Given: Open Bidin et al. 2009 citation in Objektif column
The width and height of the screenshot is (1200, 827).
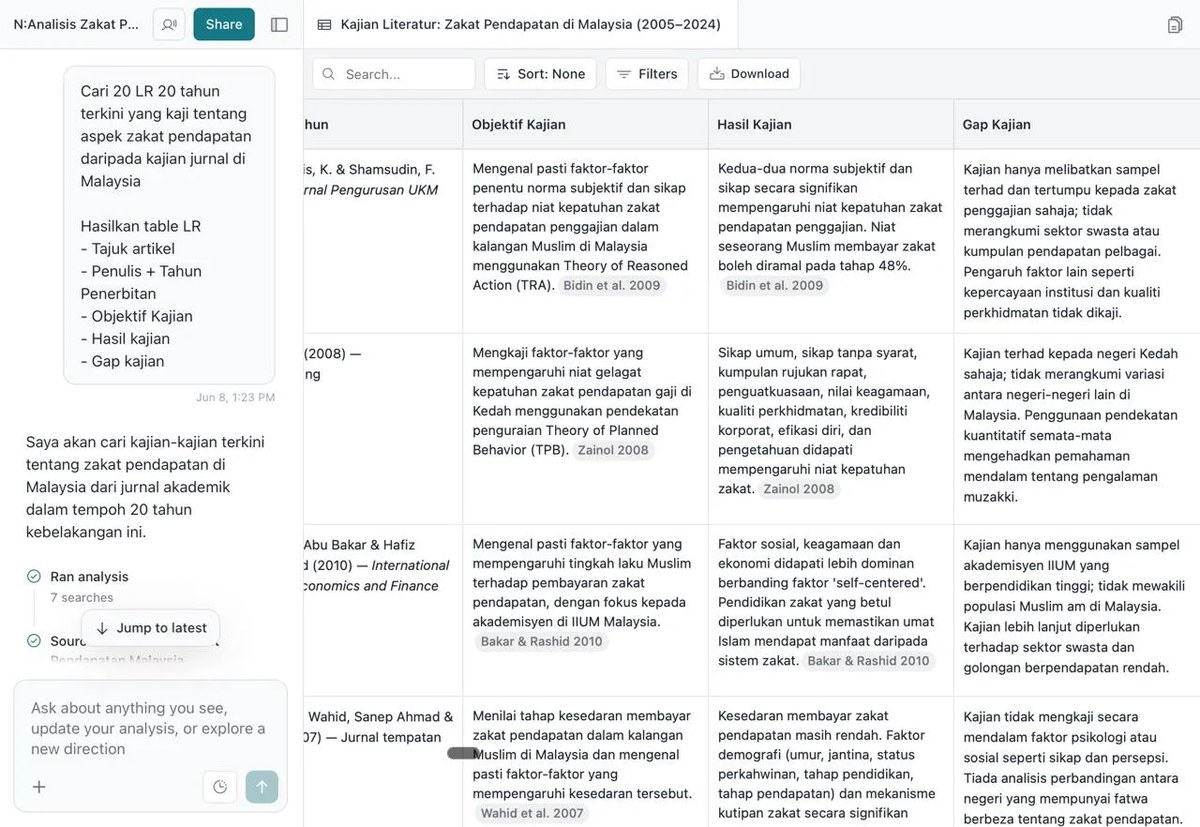Looking at the screenshot, I should [x=612, y=285].
